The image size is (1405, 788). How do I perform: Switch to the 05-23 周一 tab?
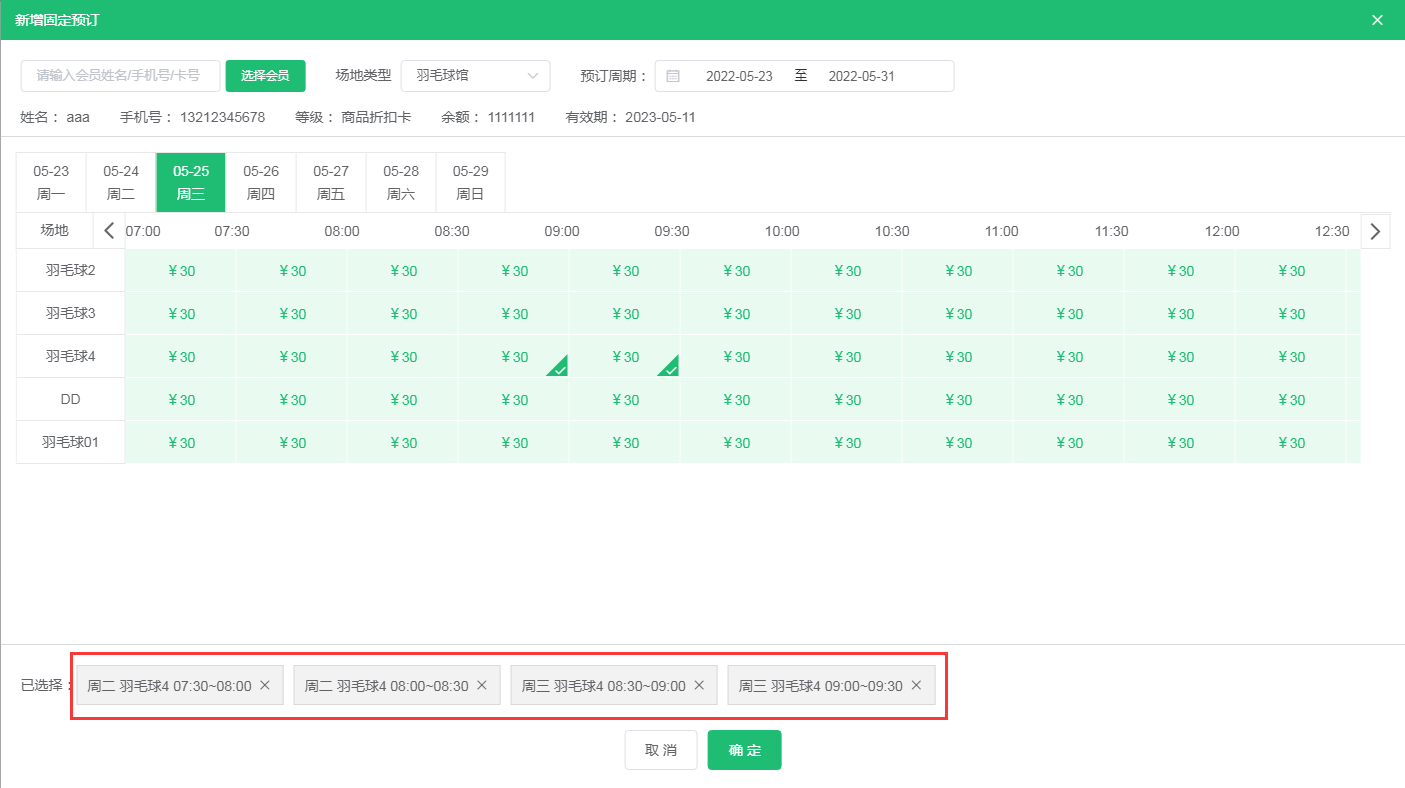(x=51, y=182)
